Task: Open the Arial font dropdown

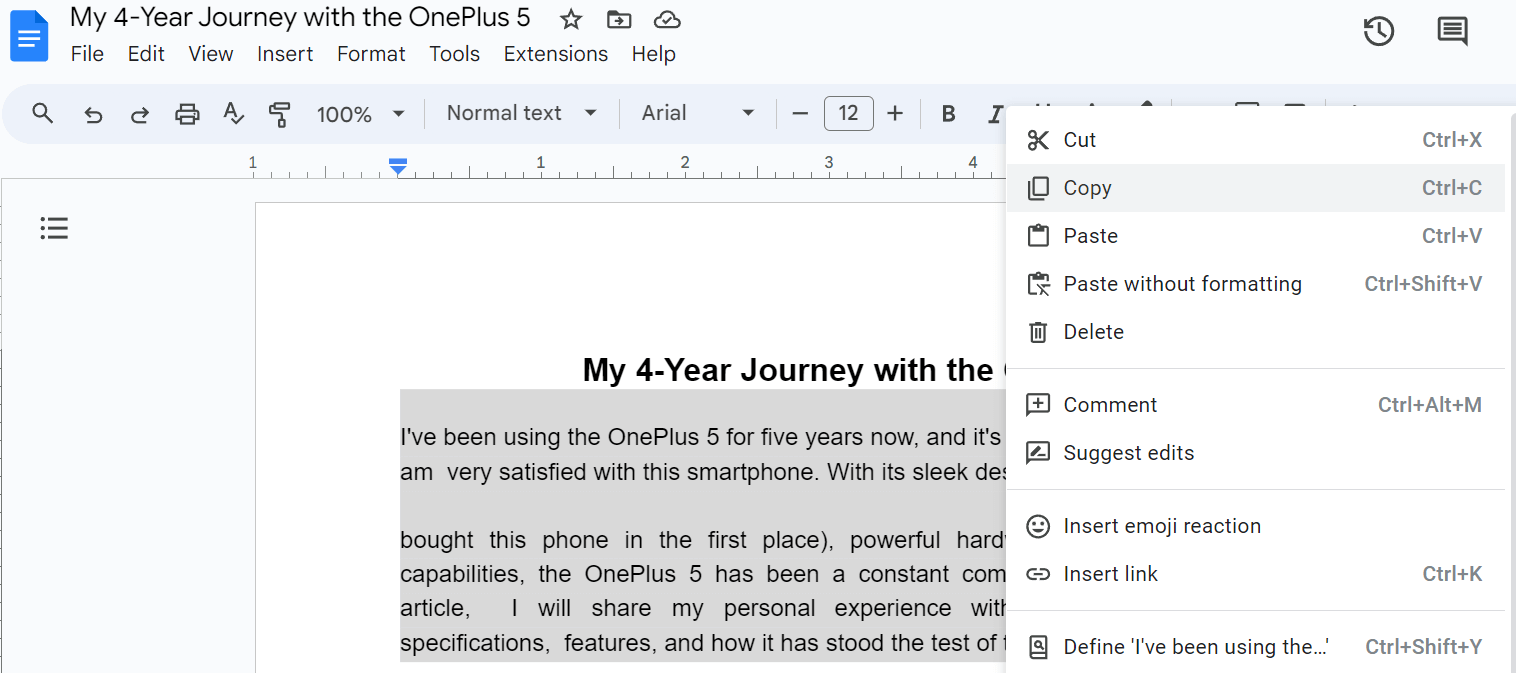Action: coord(697,113)
